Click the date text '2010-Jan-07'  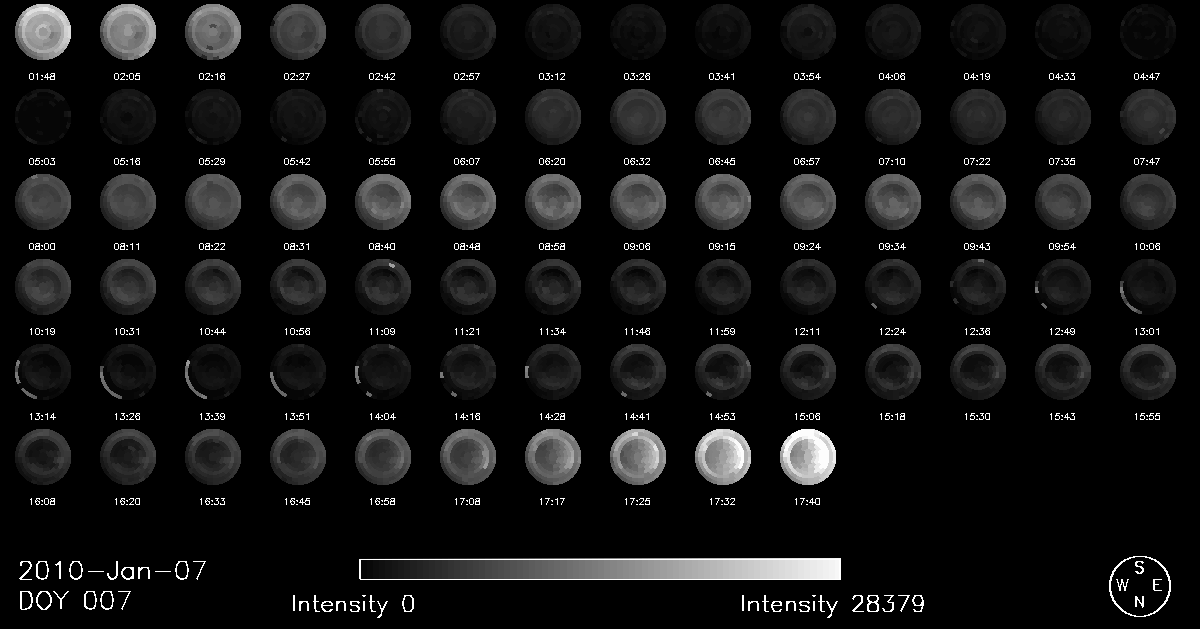(x=112, y=571)
